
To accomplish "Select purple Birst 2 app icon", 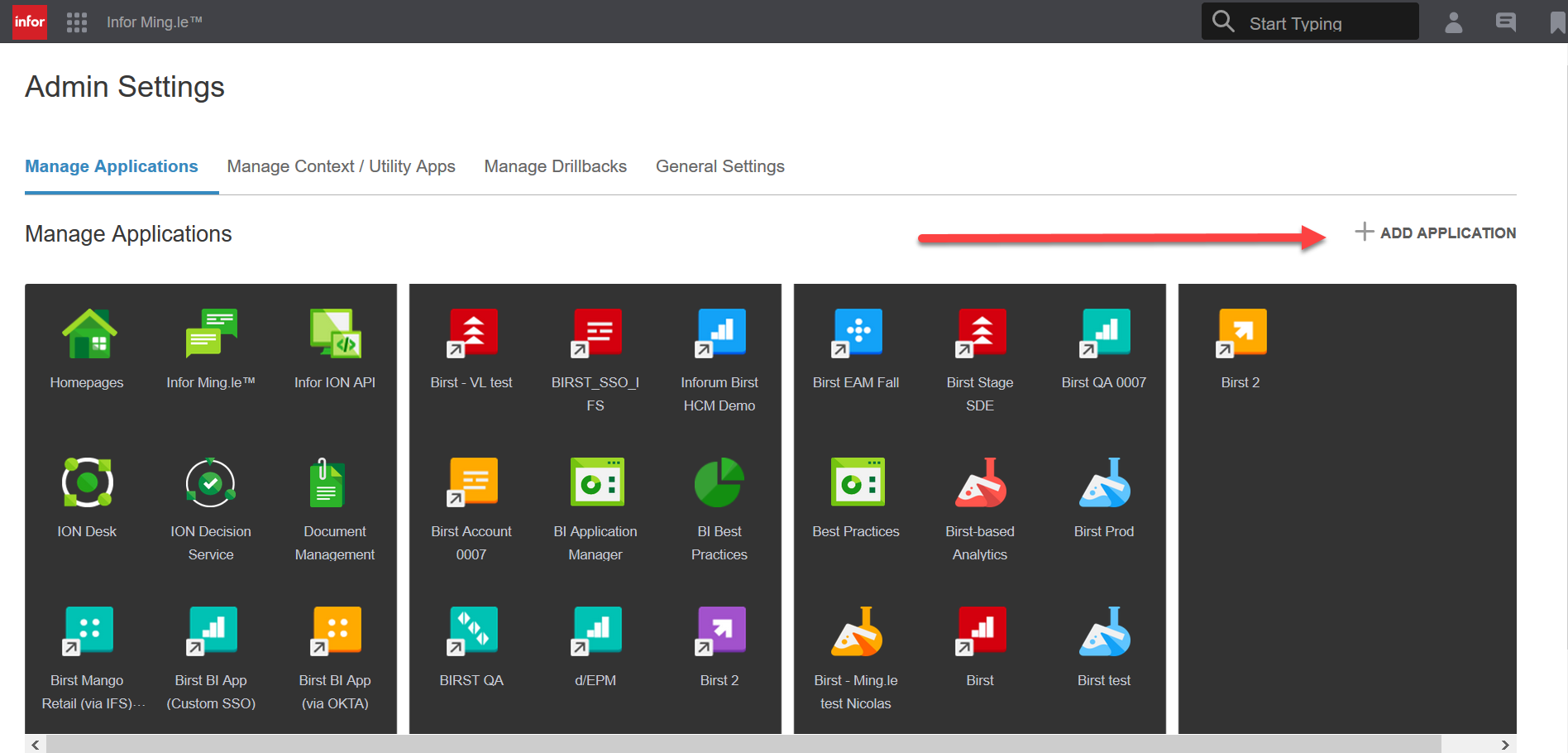I will point(720,631).
